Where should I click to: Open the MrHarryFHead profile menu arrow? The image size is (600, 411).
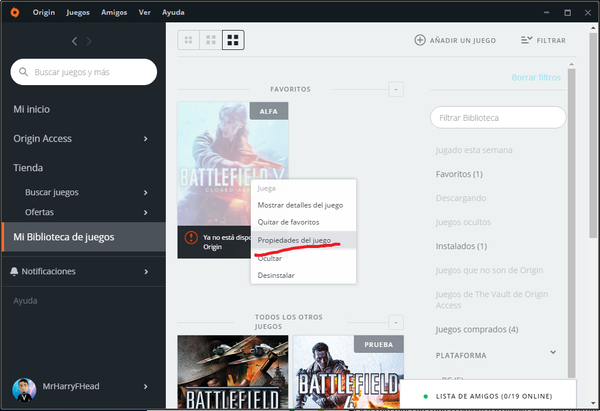[145, 387]
